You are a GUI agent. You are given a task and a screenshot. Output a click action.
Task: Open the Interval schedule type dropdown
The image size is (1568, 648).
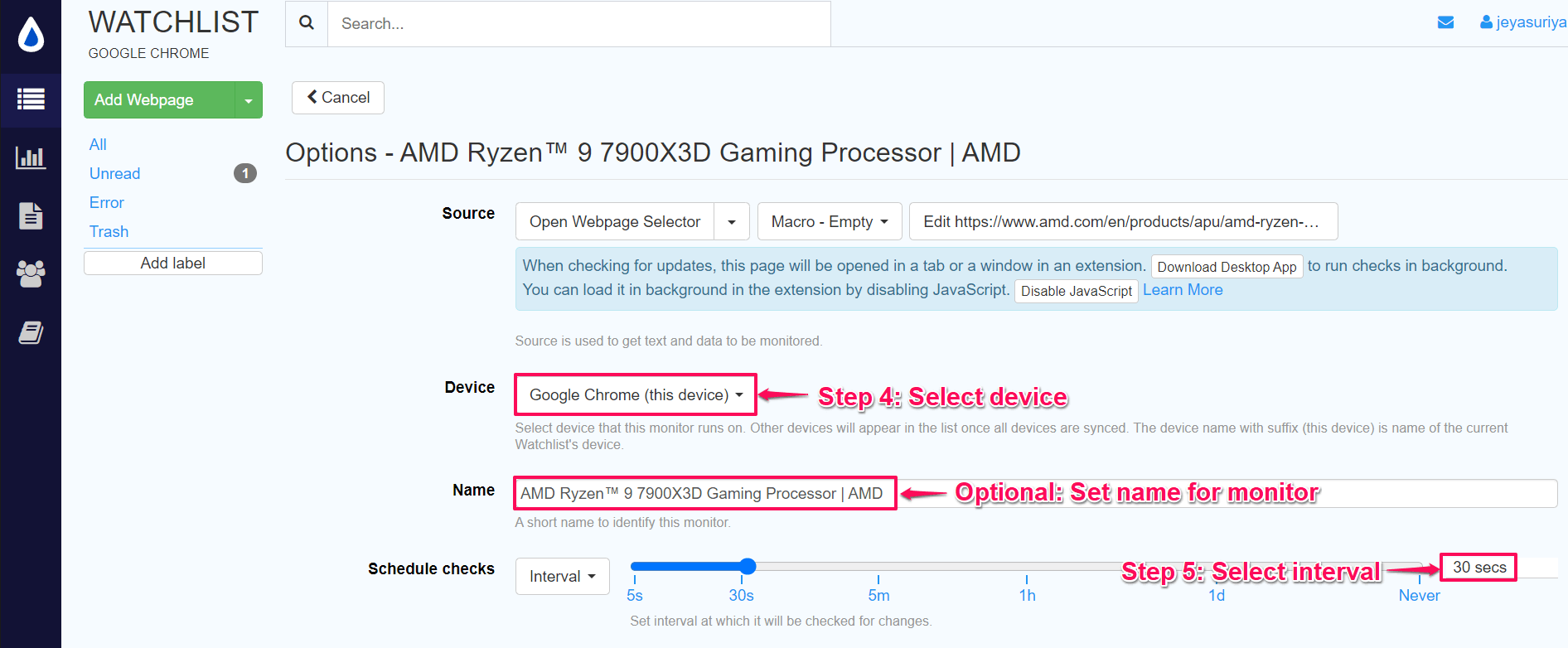coord(562,576)
